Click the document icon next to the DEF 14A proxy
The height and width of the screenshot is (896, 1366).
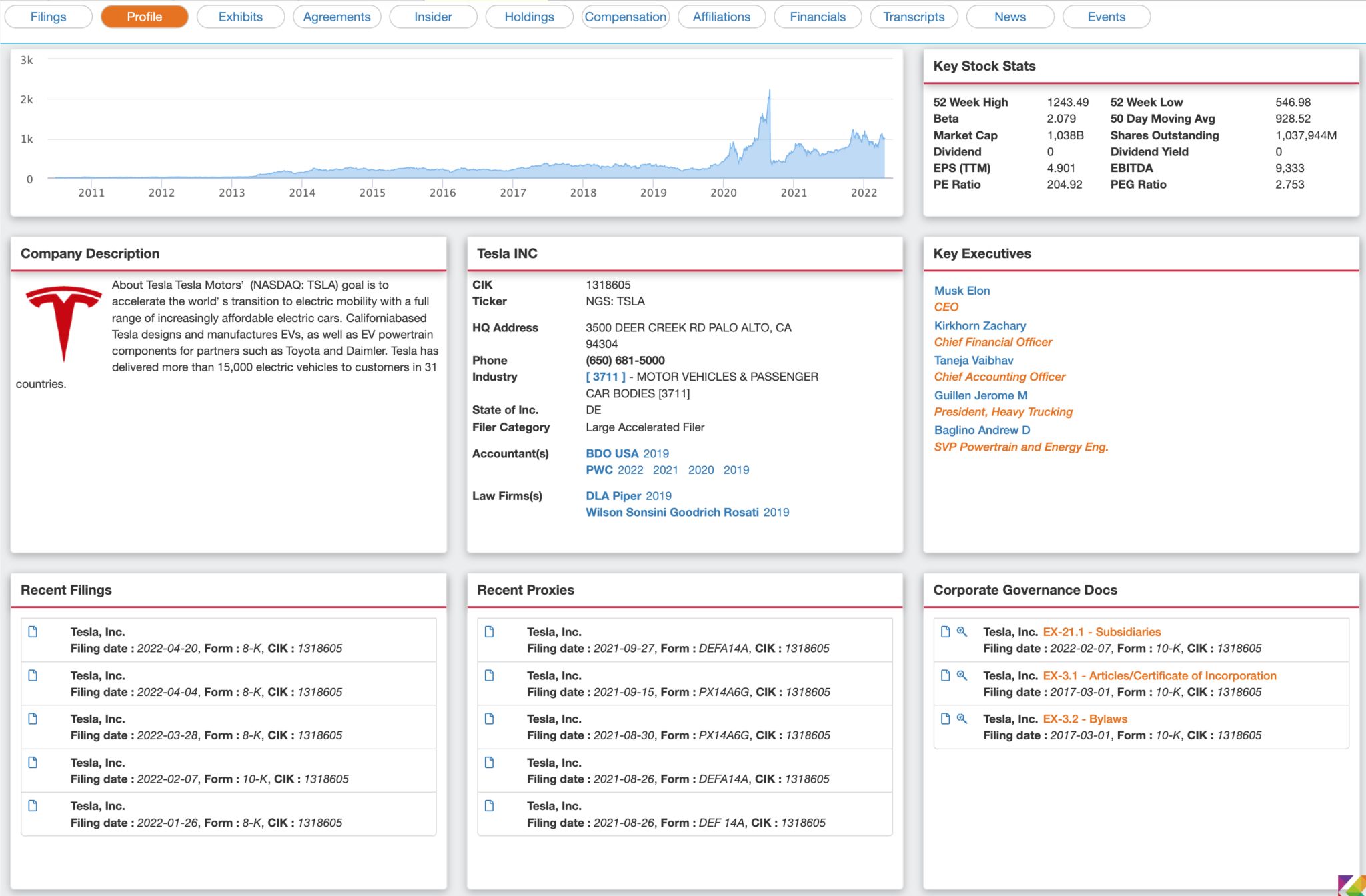tap(490, 806)
